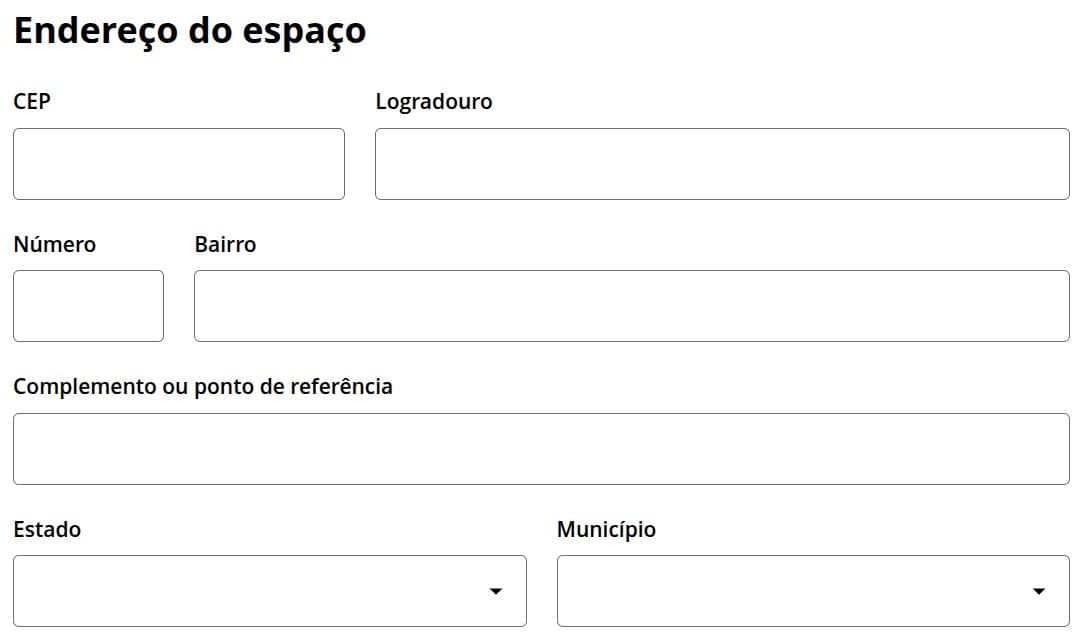
Task: Click the Município dropdown arrow icon
Action: coord(1038,591)
